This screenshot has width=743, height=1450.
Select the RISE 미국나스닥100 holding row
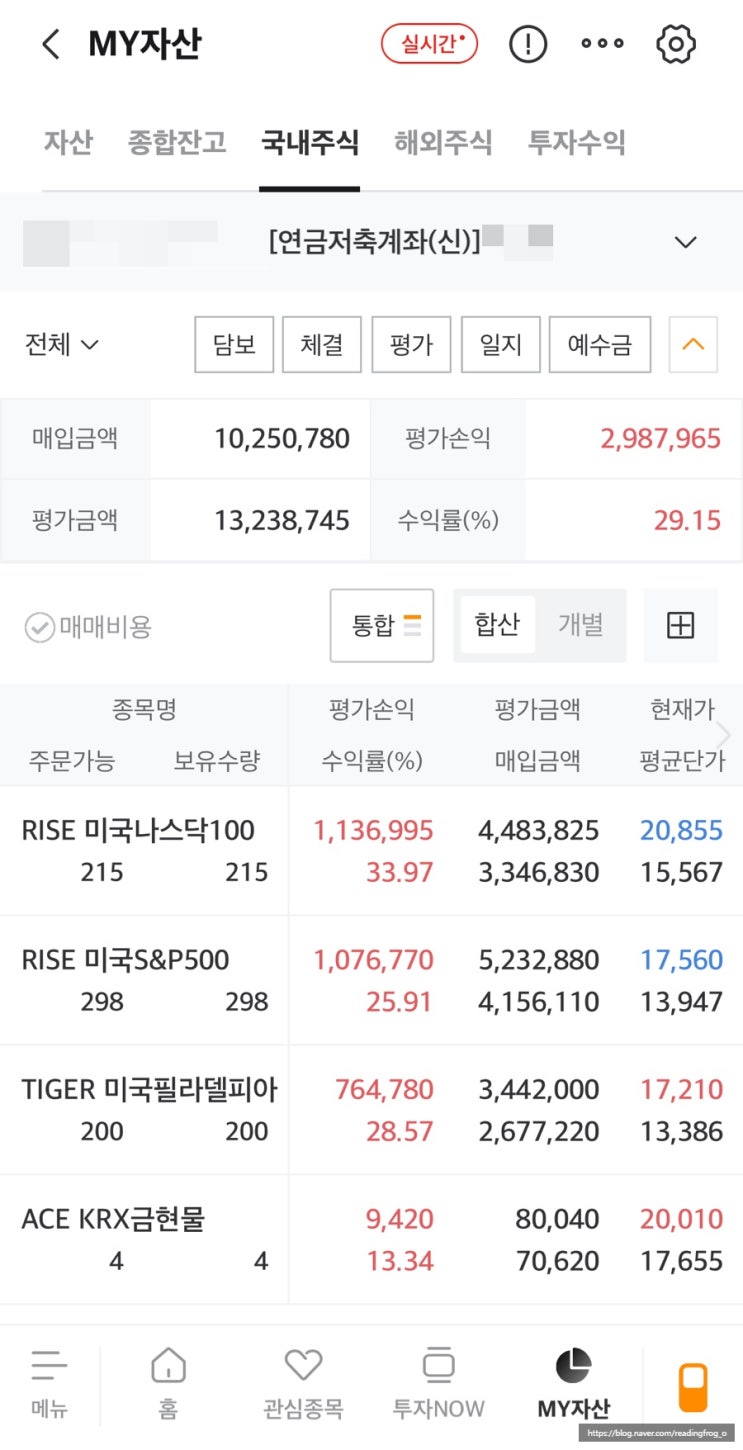pos(140,850)
